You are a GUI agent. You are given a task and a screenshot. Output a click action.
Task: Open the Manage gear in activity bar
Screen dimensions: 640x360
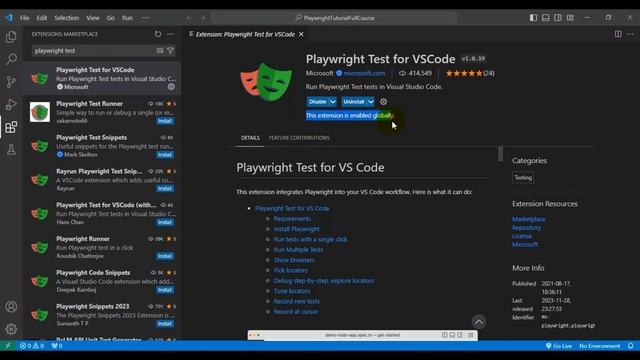(x=11, y=329)
